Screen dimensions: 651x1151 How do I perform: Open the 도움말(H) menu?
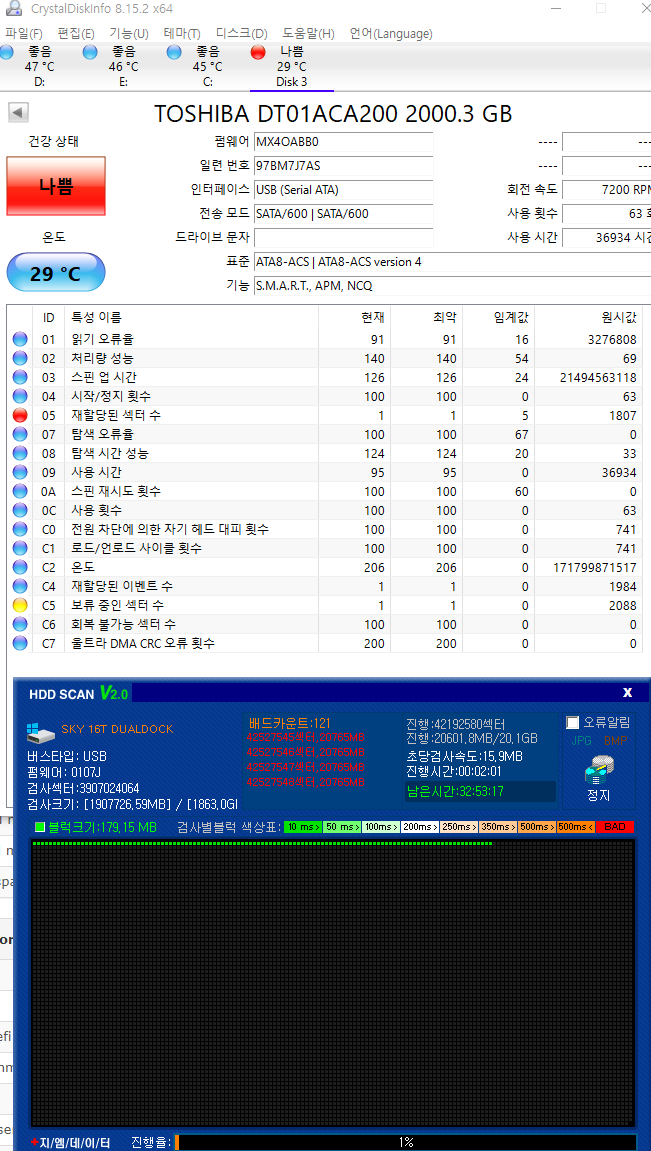[x=308, y=33]
